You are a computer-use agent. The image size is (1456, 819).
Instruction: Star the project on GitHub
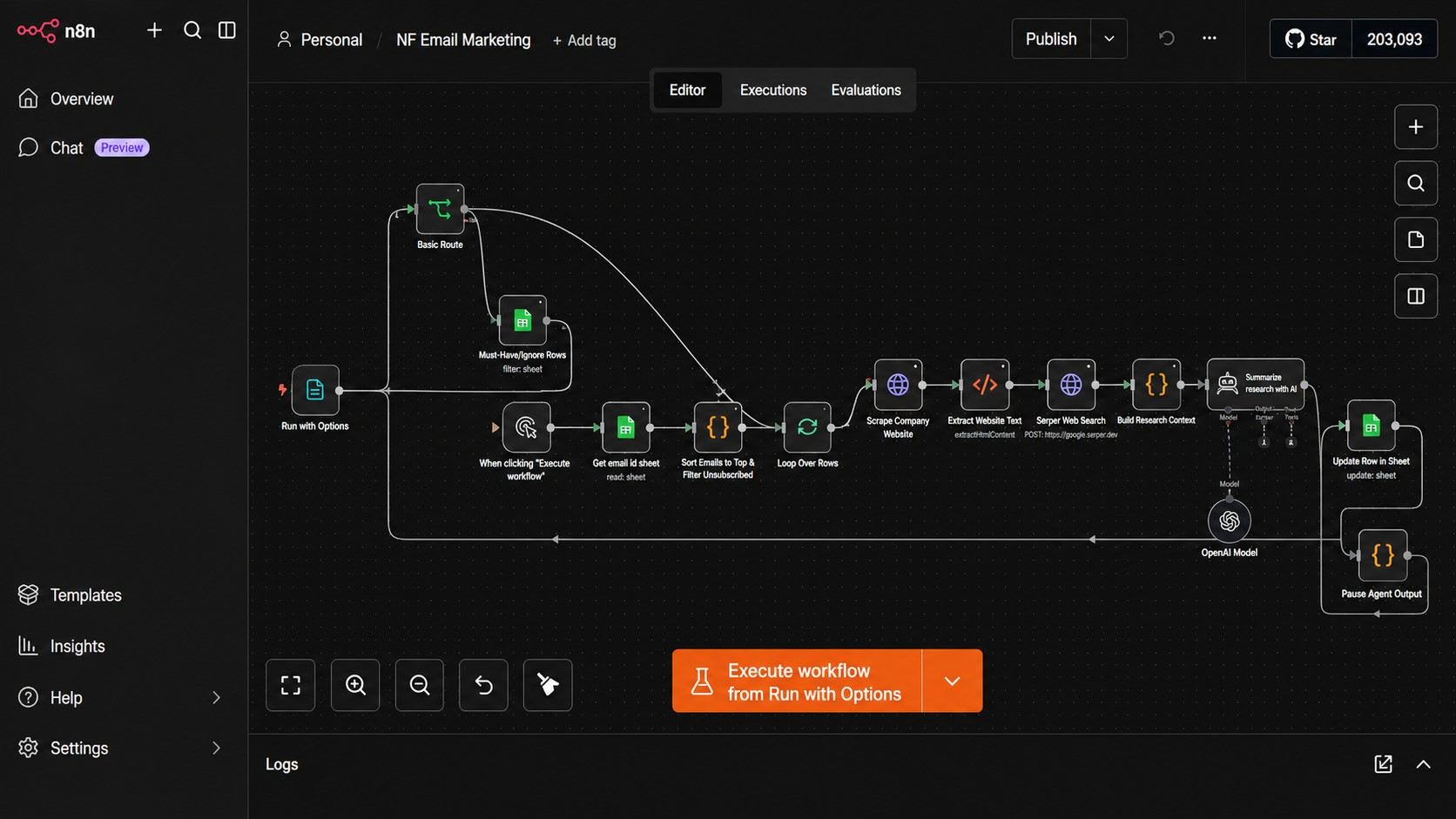click(1311, 39)
